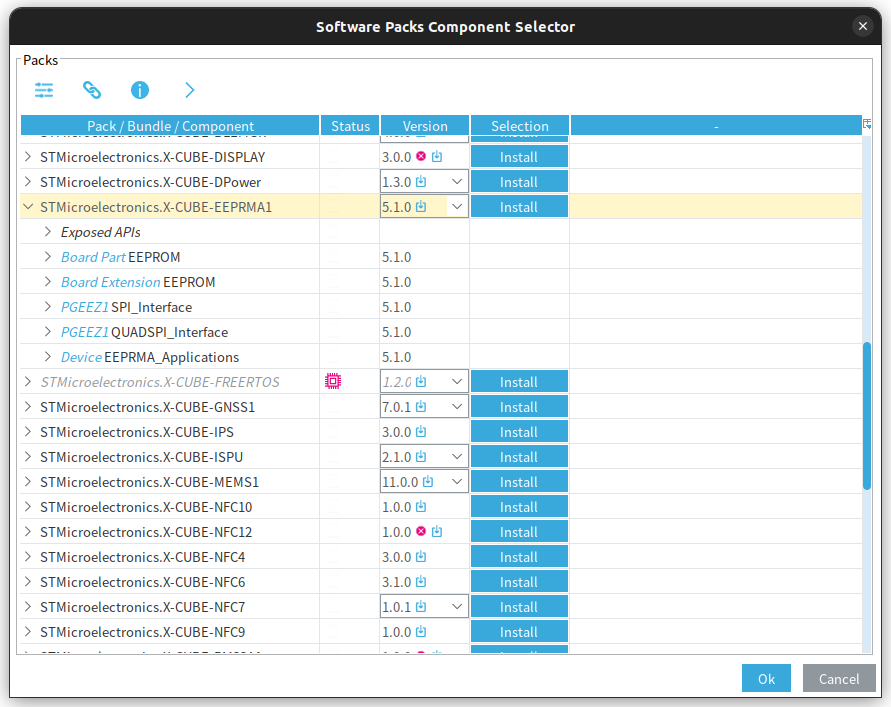Expand PGEEZ1 SPI_Interface component
The height and width of the screenshot is (707, 891).
(48, 307)
